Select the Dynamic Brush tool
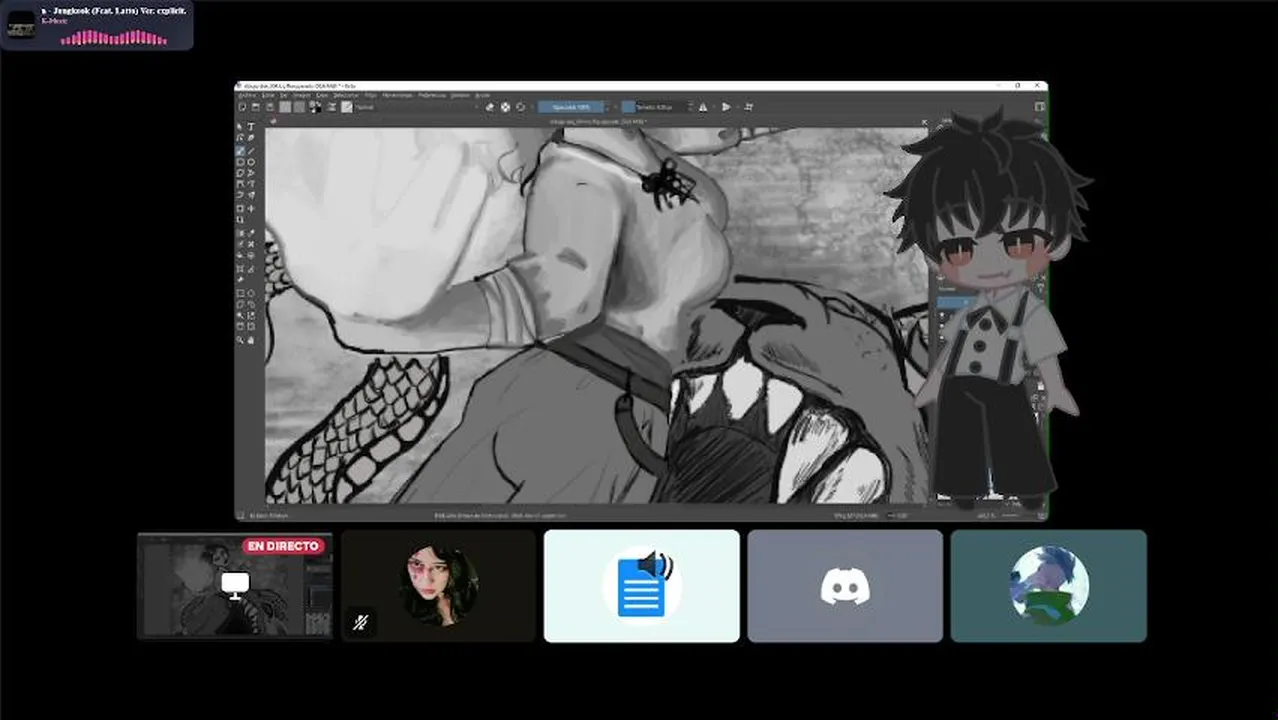This screenshot has height=720, width=1278. tap(240, 195)
